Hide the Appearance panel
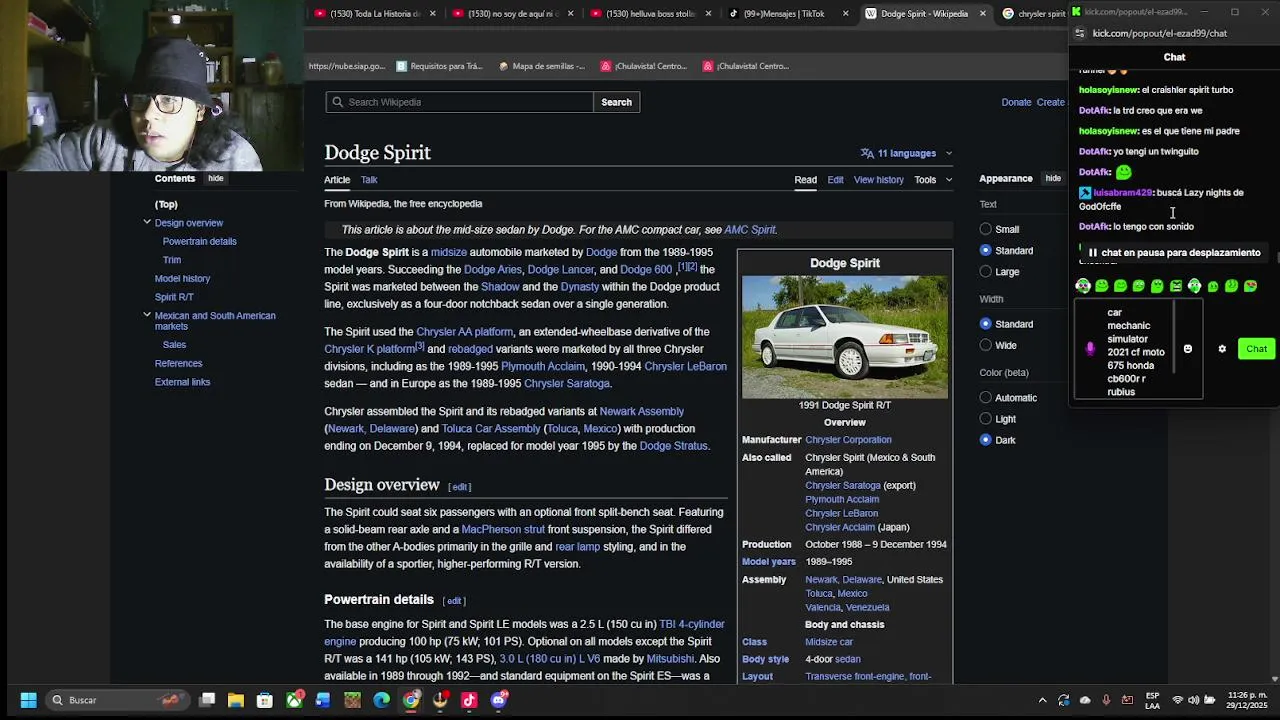 click(1053, 178)
